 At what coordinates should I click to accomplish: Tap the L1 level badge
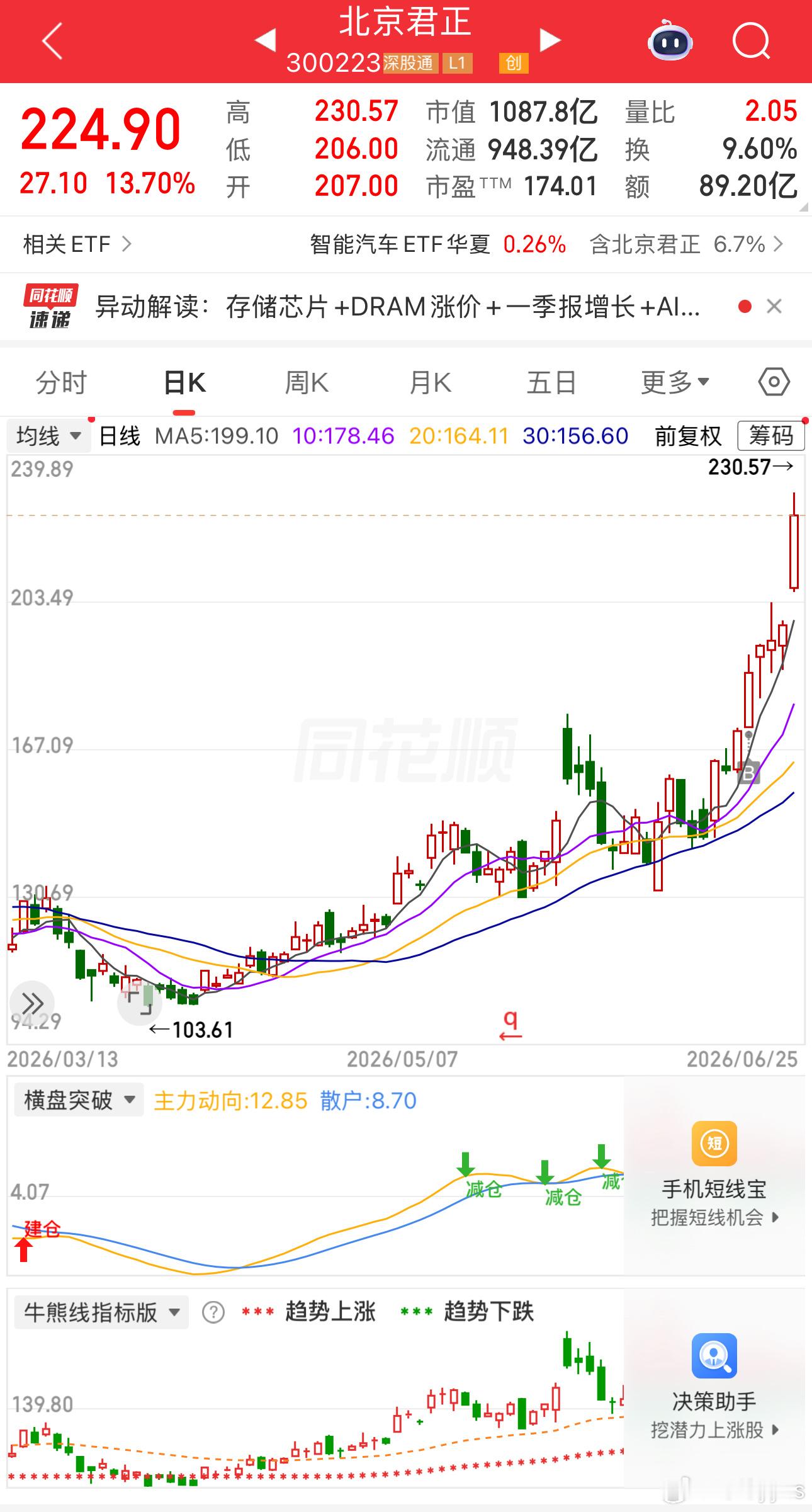457,63
